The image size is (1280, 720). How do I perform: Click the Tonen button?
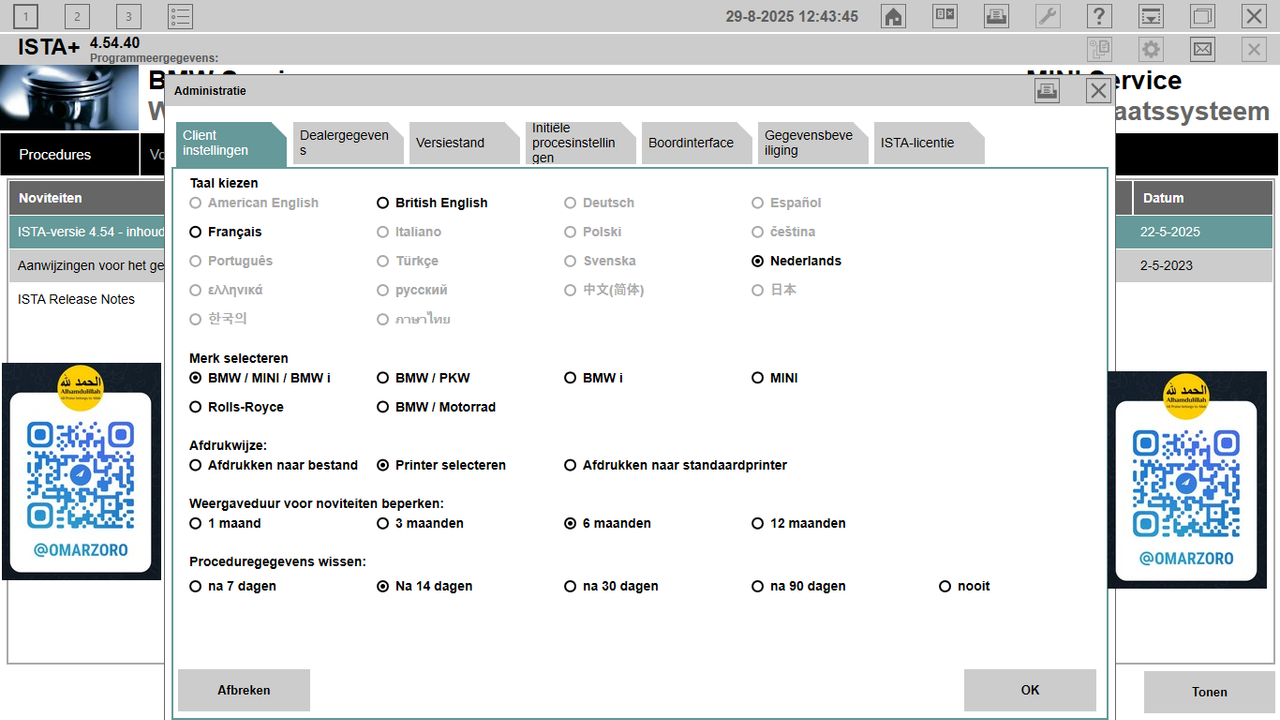tap(1210, 692)
